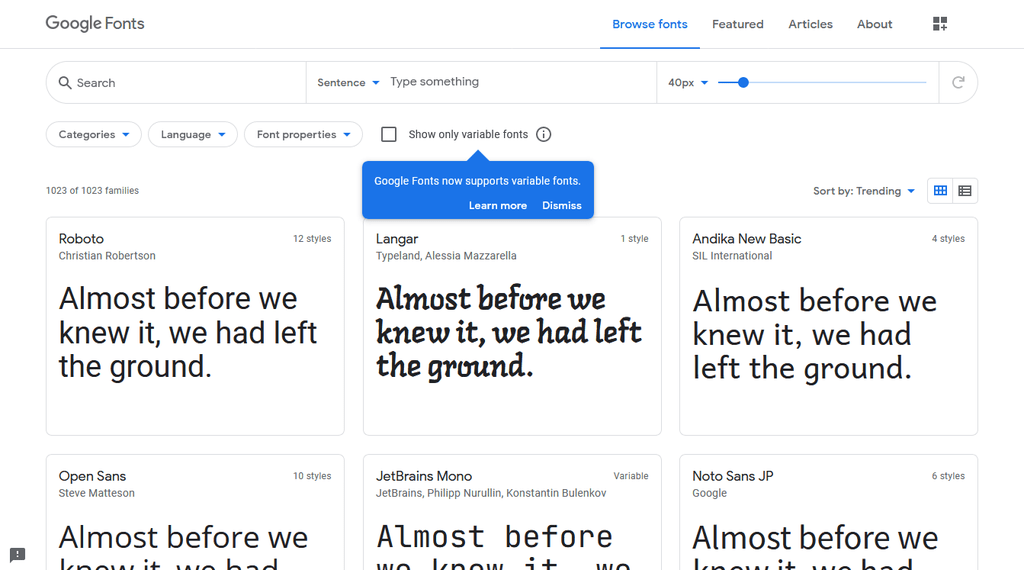The width and height of the screenshot is (1024, 570).
Task: Click the Google Fonts logo
Action: click(x=95, y=24)
